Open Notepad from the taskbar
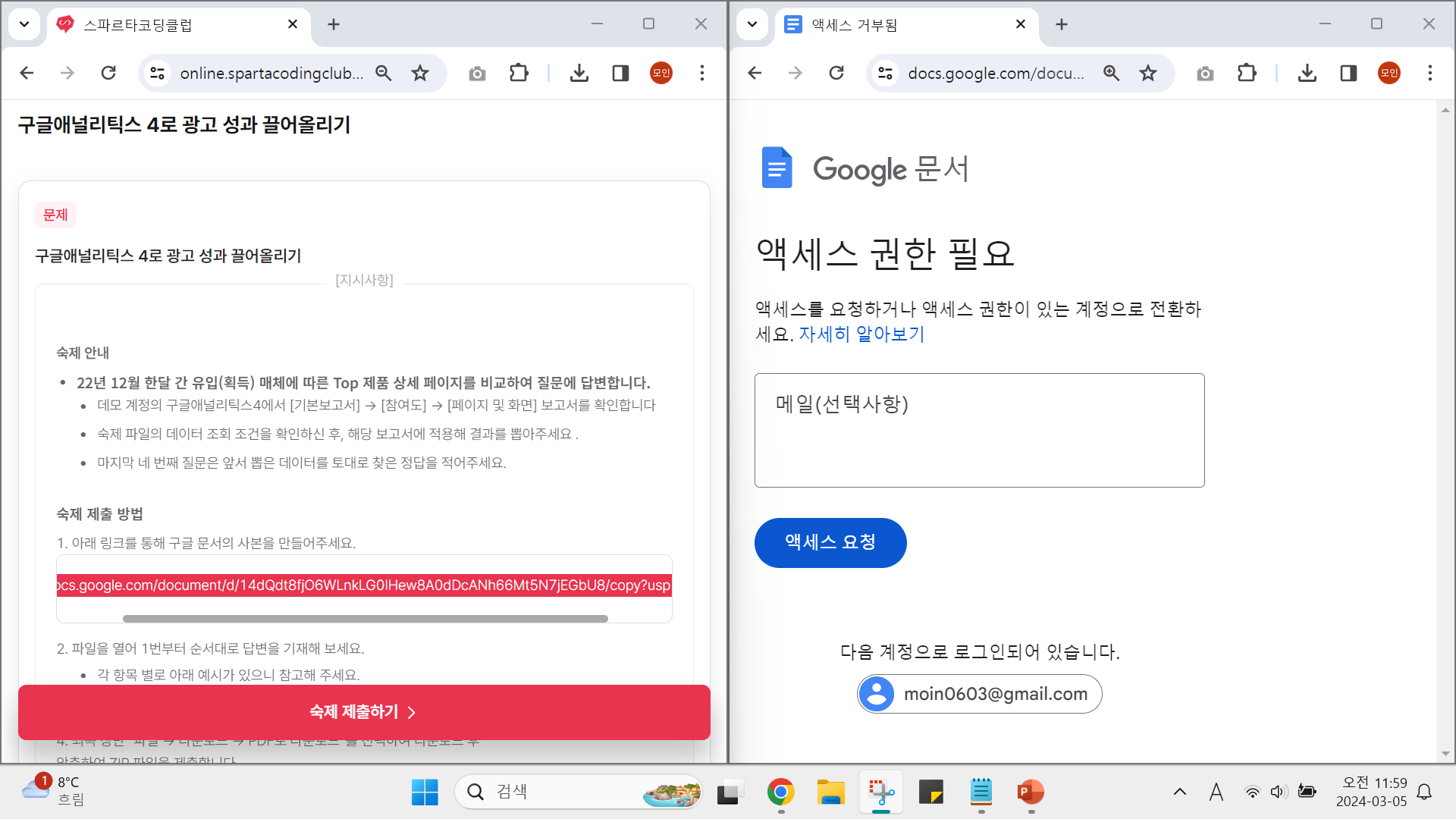1456x819 pixels. point(981,792)
